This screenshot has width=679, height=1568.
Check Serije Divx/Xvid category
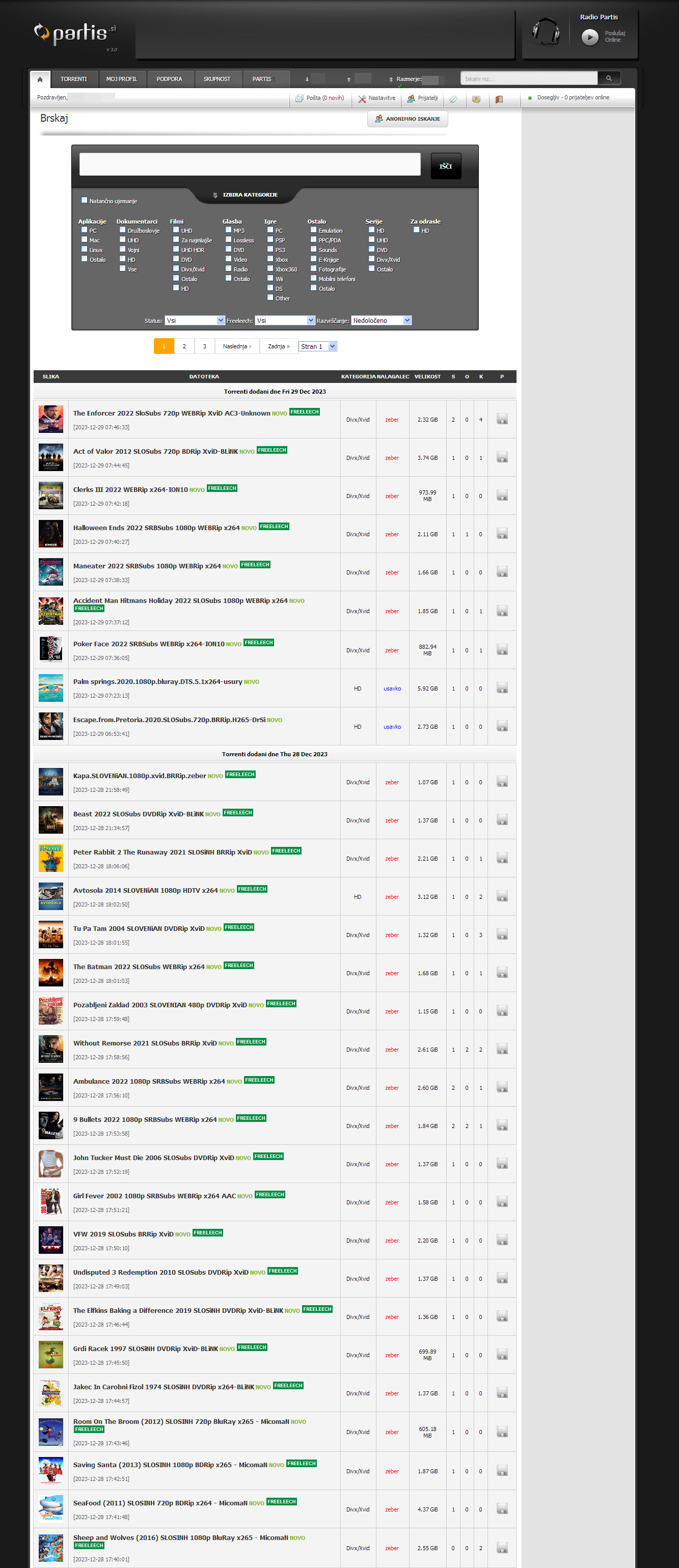coord(371,259)
